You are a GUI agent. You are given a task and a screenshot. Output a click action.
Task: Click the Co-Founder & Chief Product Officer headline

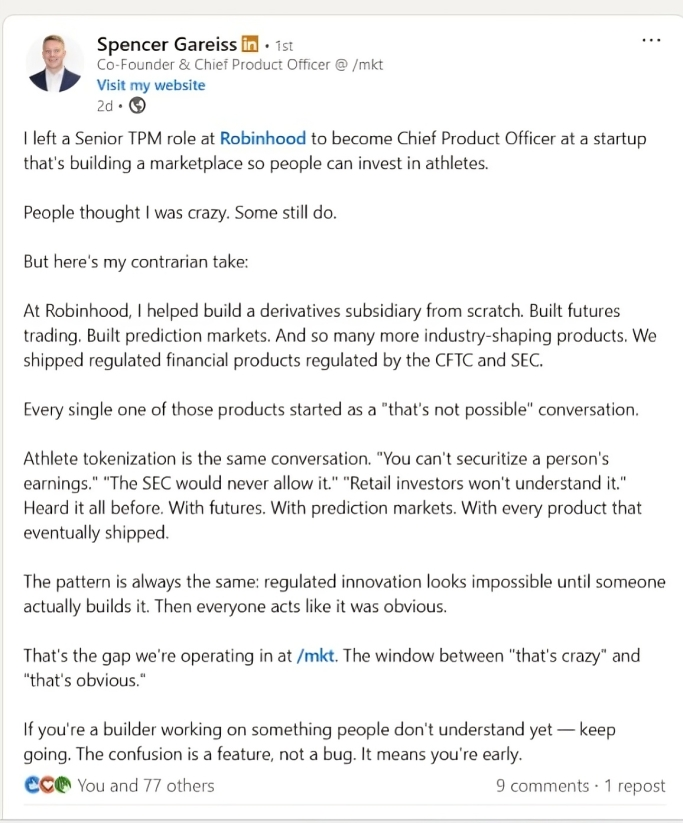click(x=239, y=65)
